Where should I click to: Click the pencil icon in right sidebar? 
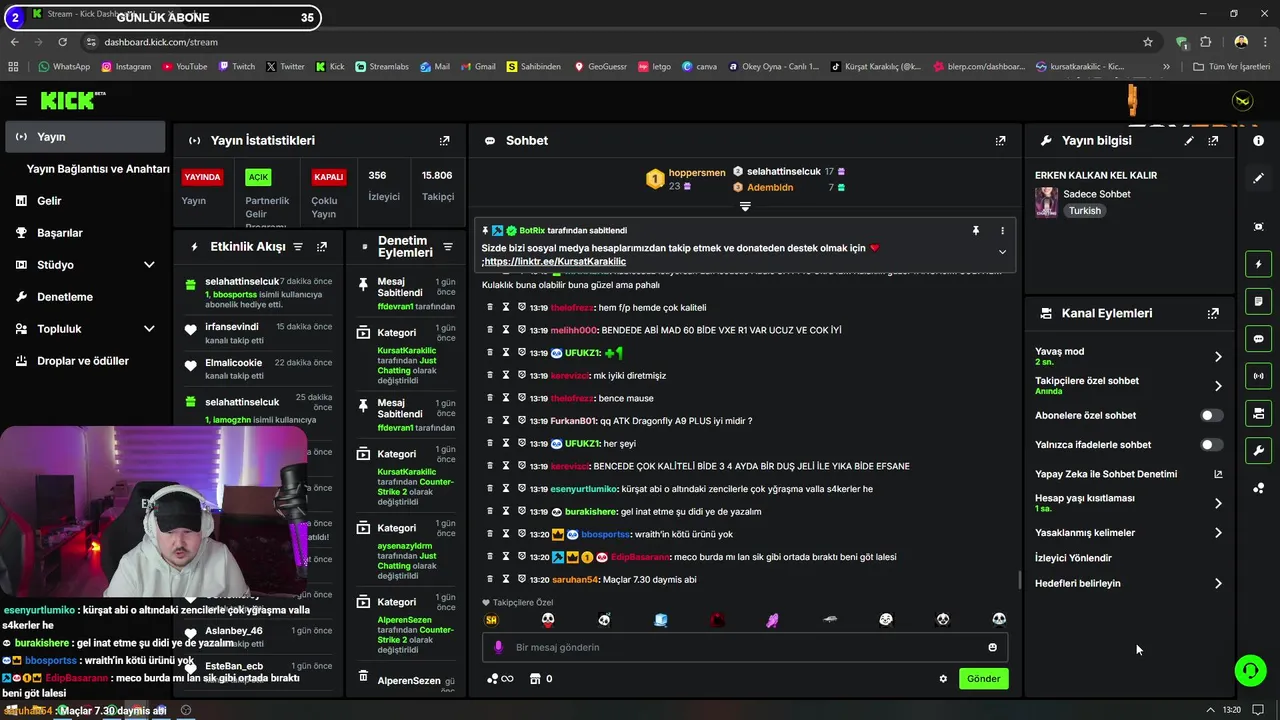coord(1259,178)
